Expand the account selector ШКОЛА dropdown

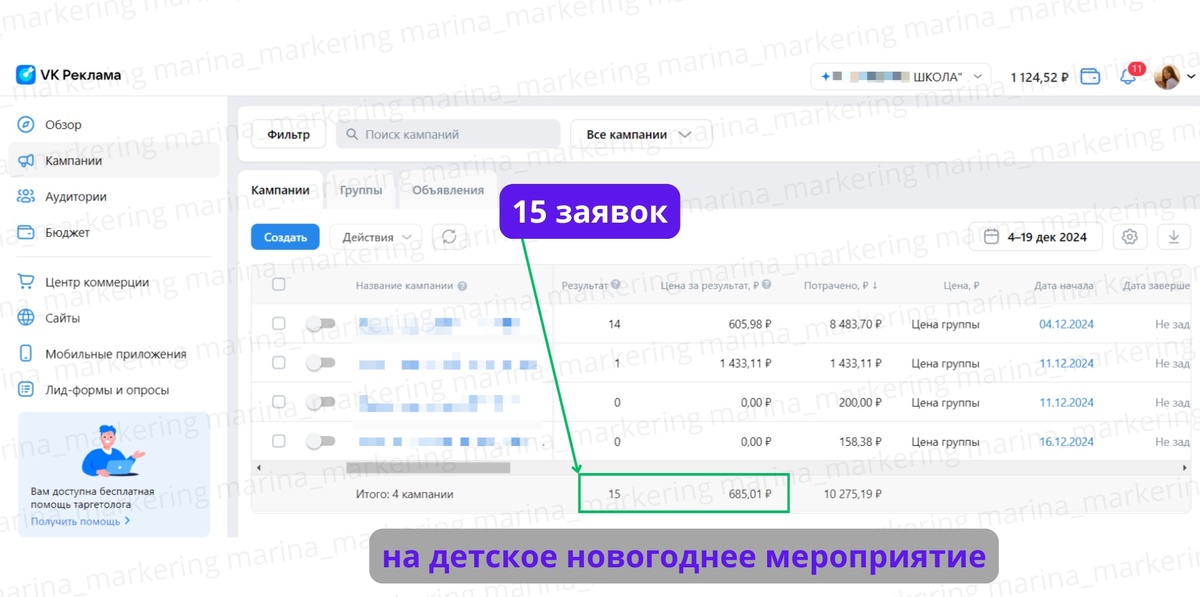pos(900,76)
